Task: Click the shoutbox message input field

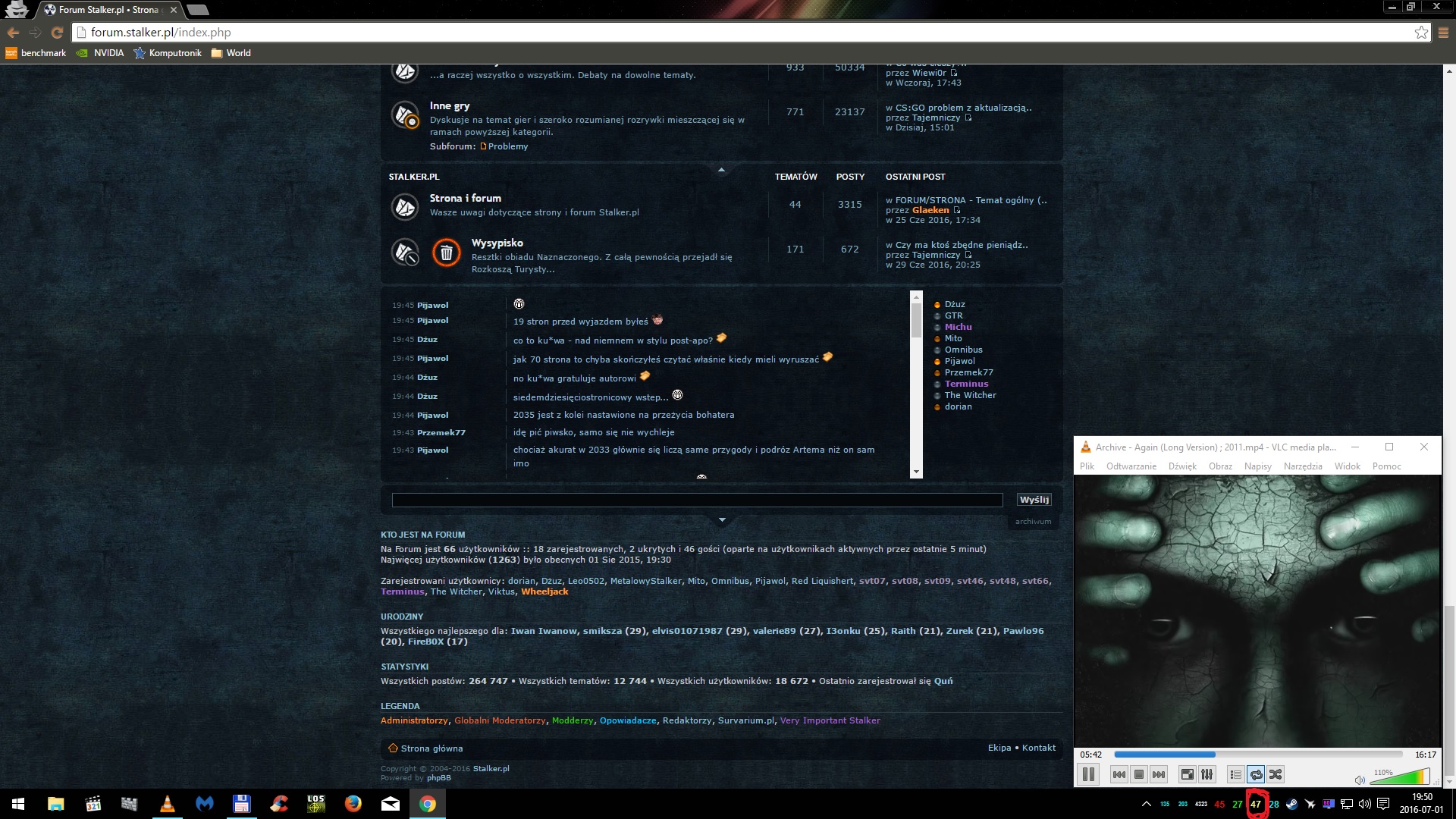Action: 697,500
